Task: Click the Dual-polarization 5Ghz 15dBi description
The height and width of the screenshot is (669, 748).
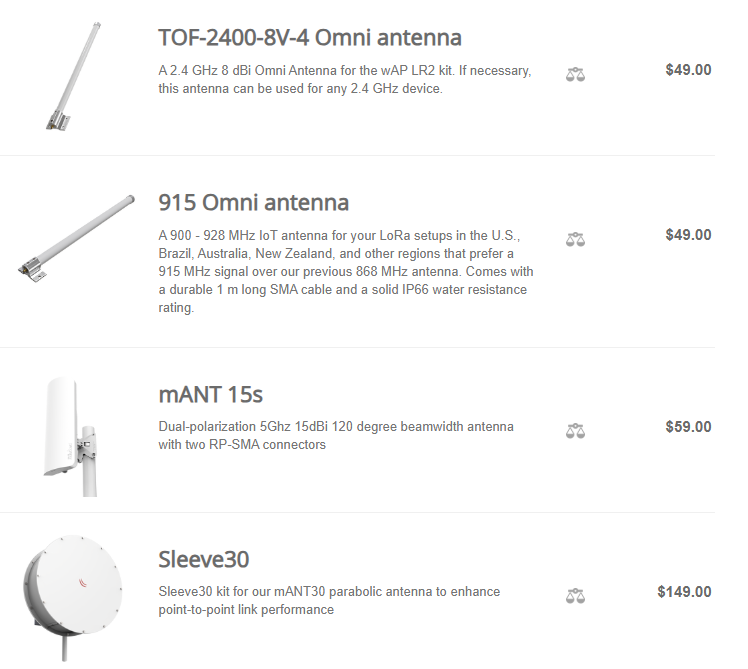Action: point(336,435)
